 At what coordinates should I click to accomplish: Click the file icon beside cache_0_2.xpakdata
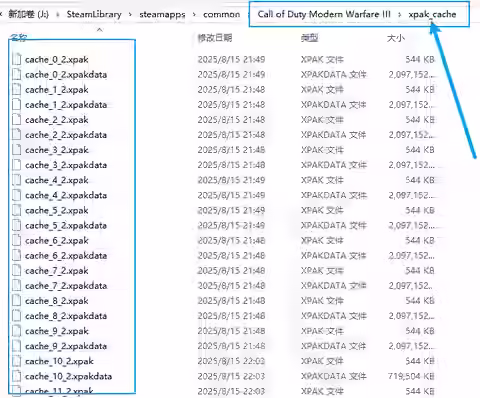pyautogui.click(x=16, y=74)
